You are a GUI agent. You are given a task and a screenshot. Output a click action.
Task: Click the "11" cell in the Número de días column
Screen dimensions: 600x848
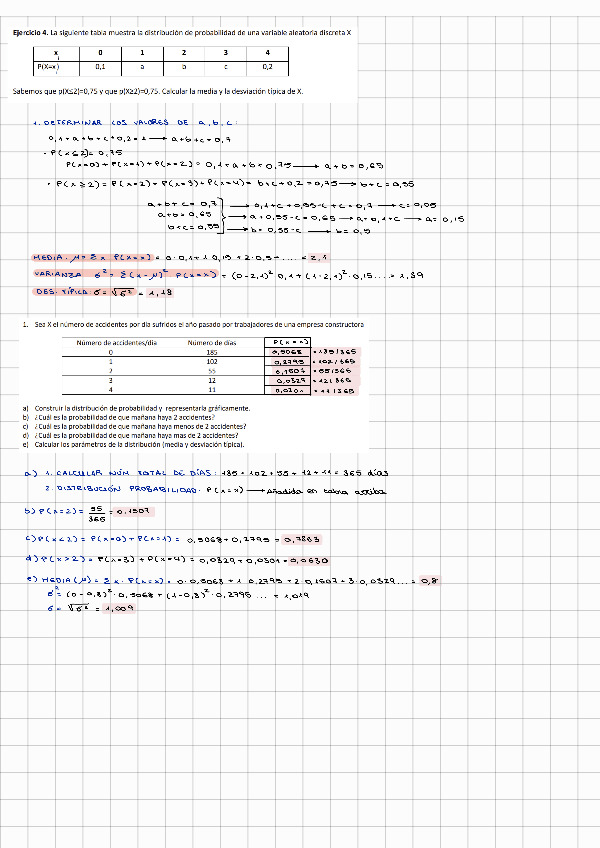point(212,390)
